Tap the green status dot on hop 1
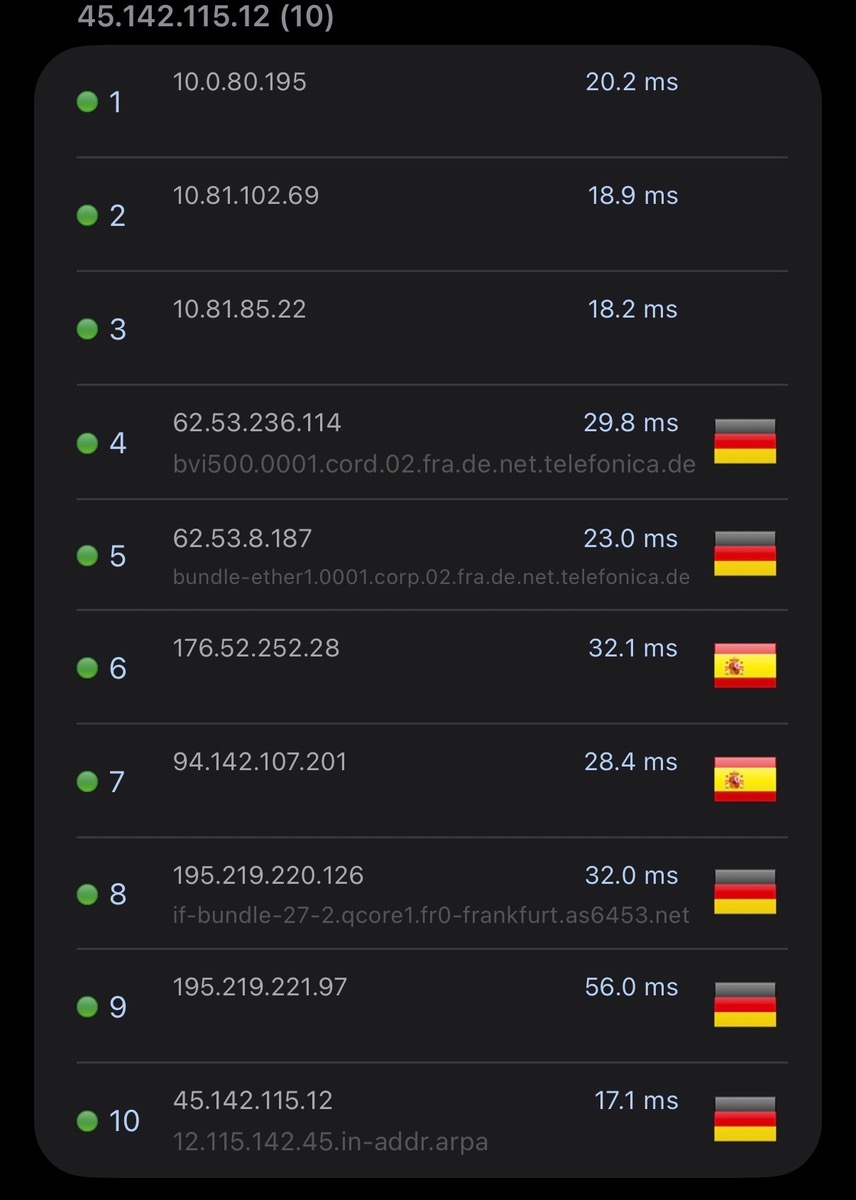 pyautogui.click(x=87, y=101)
